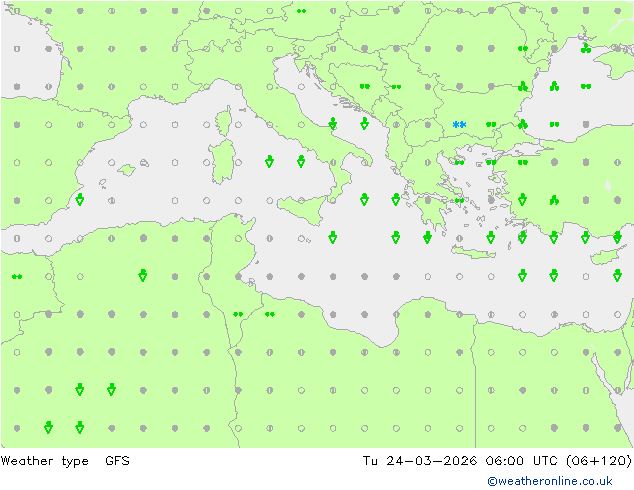Click the 'Weather type' caption text
The width and height of the screenshot is (634, 490).
(x=44, y=461)
